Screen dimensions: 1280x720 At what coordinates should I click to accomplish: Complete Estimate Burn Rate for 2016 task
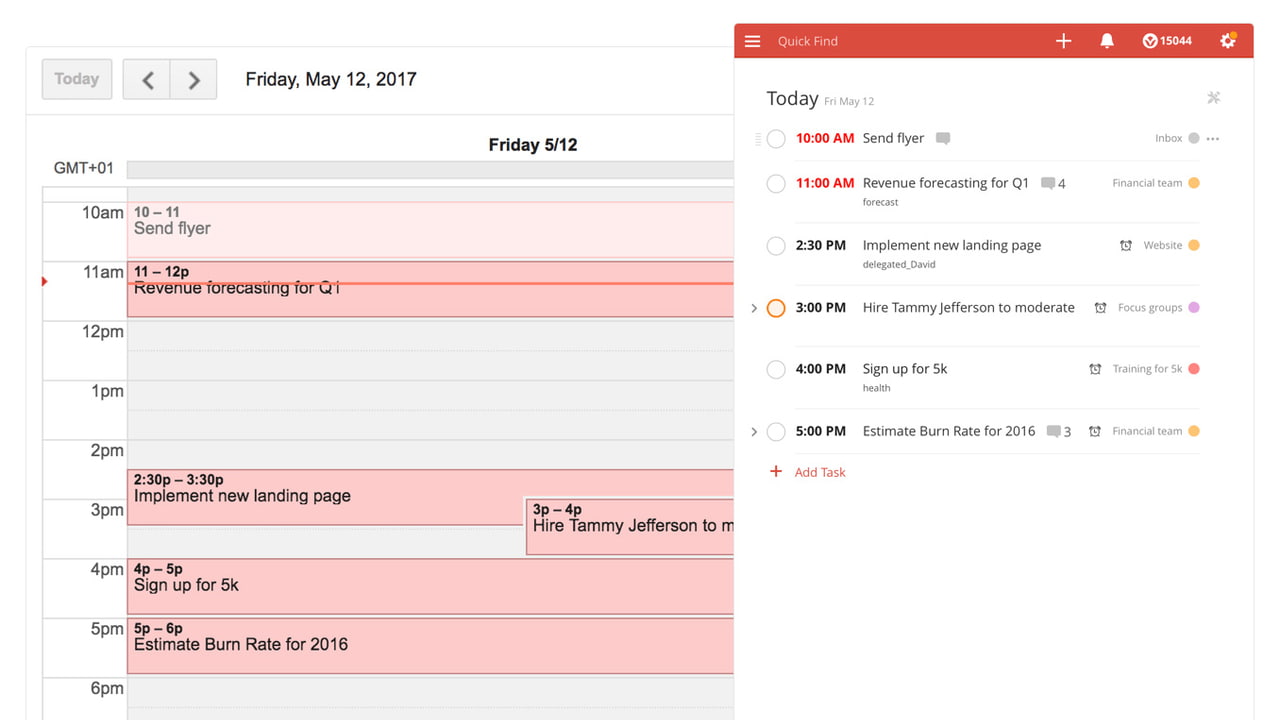pyautogui.click(x=776, y=432)
